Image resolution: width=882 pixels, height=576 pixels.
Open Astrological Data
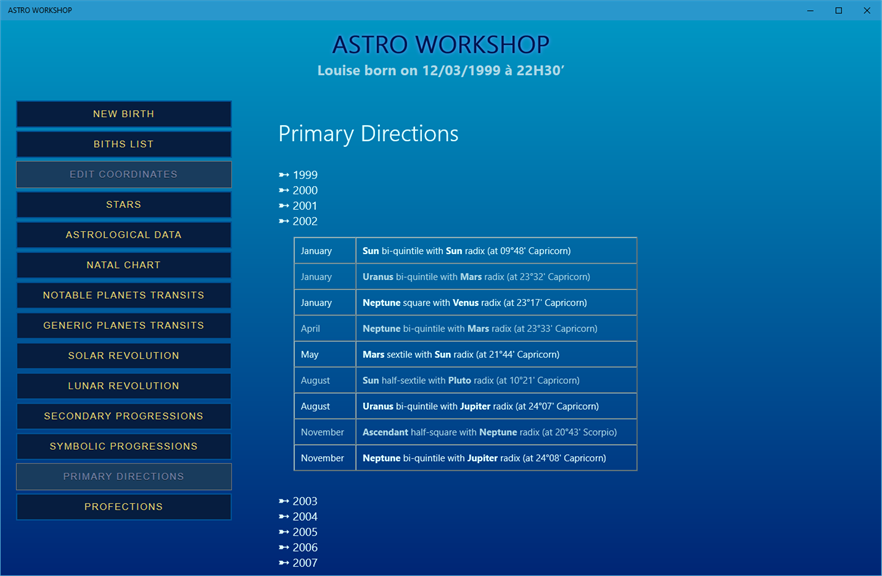pos(124,235)
